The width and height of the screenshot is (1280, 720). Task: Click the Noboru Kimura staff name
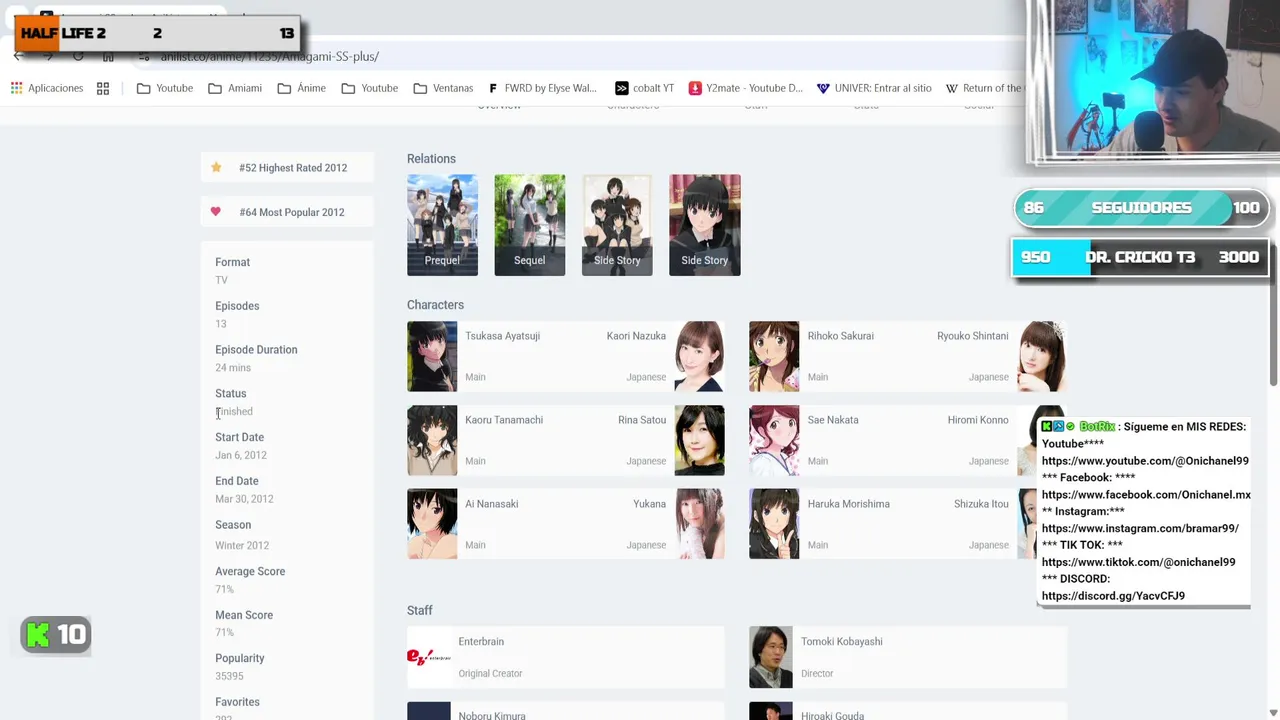[492, 715]
